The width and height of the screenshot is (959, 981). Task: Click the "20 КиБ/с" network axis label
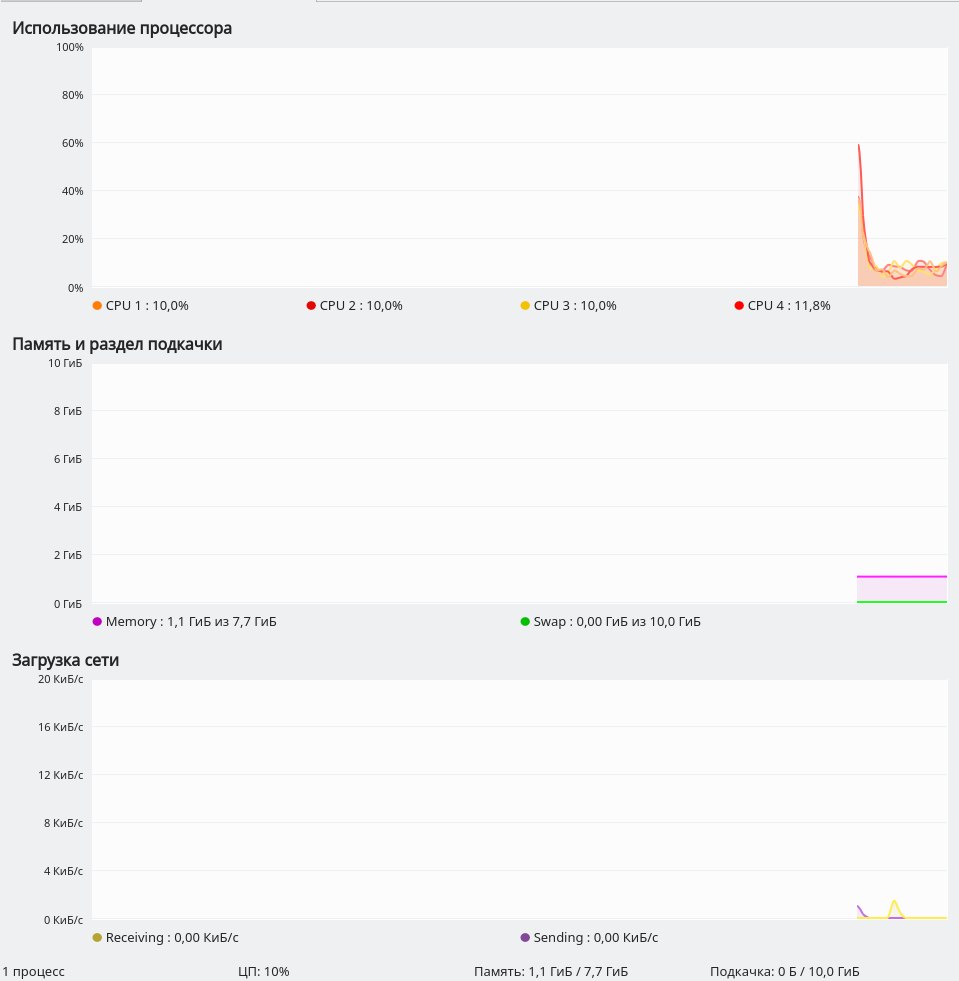point(59,679)
